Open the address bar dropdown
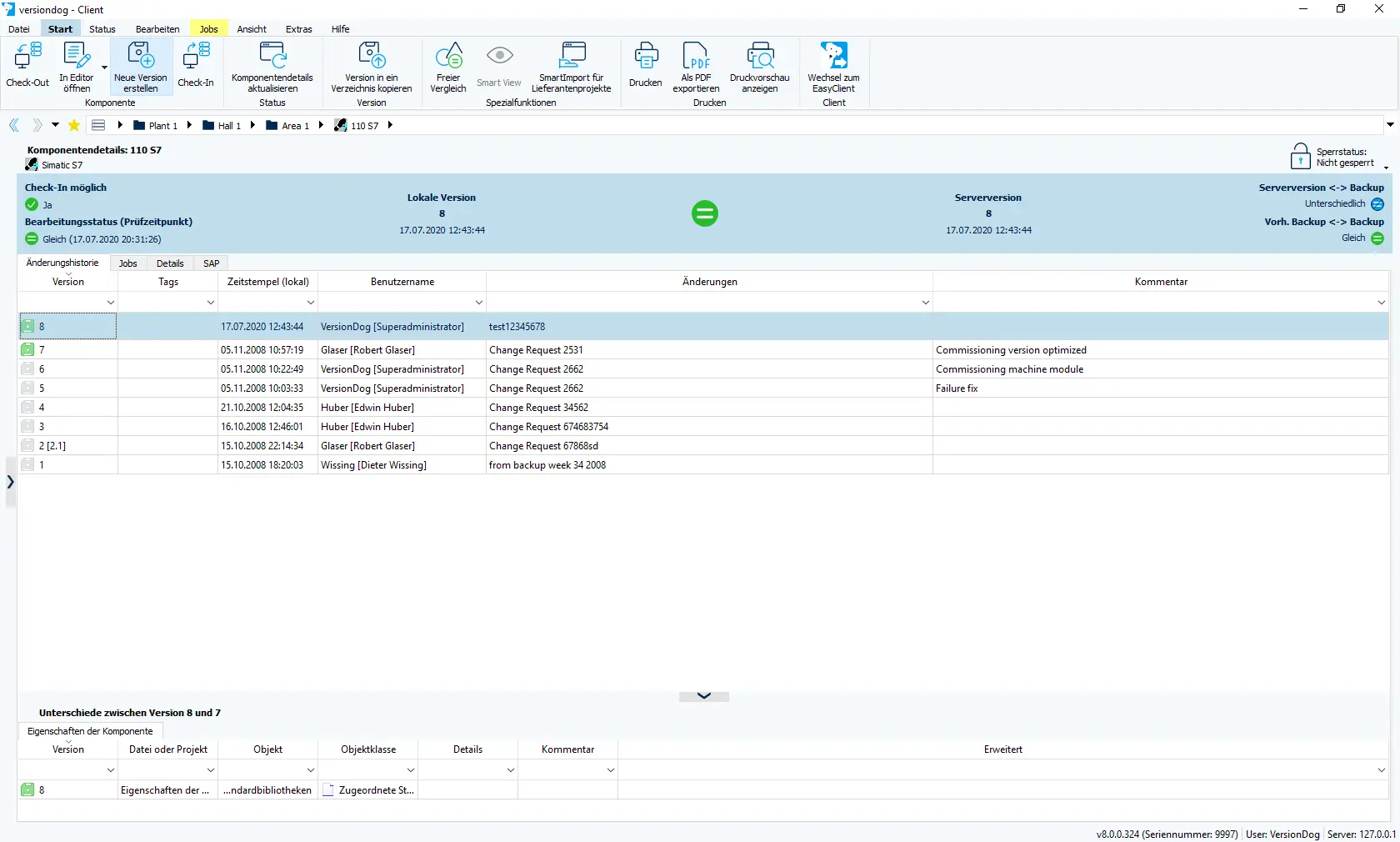 [x=1390, y=125]
